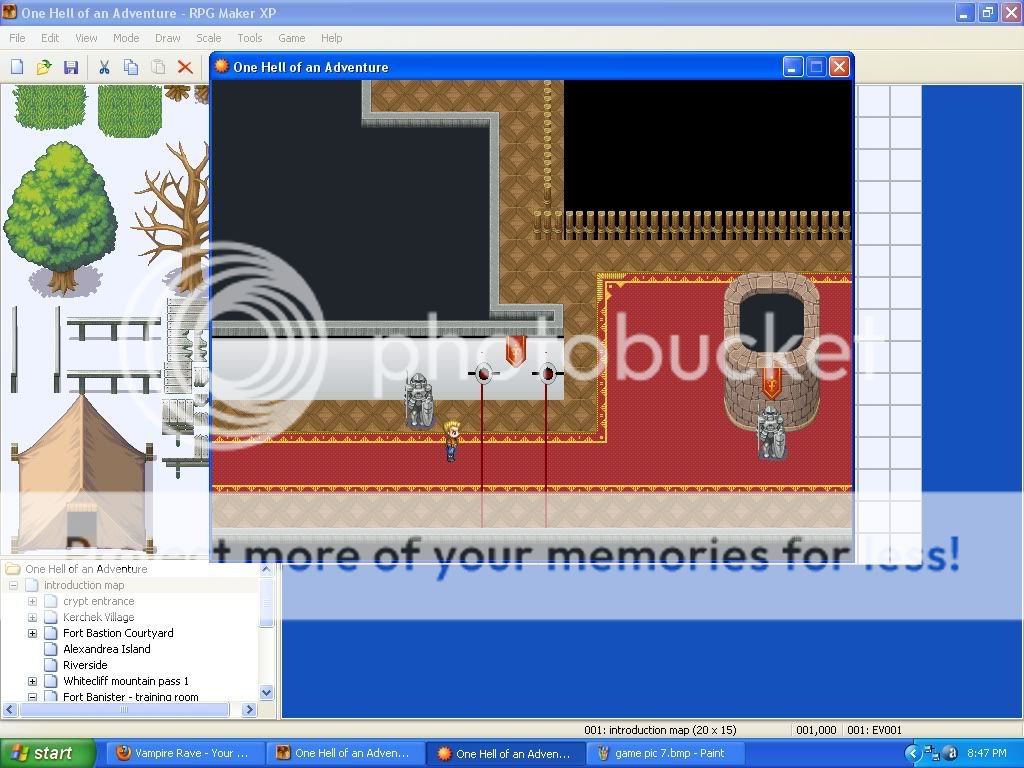The width and height of the screenshot is (1024, 768).
Task: Select the Riverside map
Action: click(85, 665)
